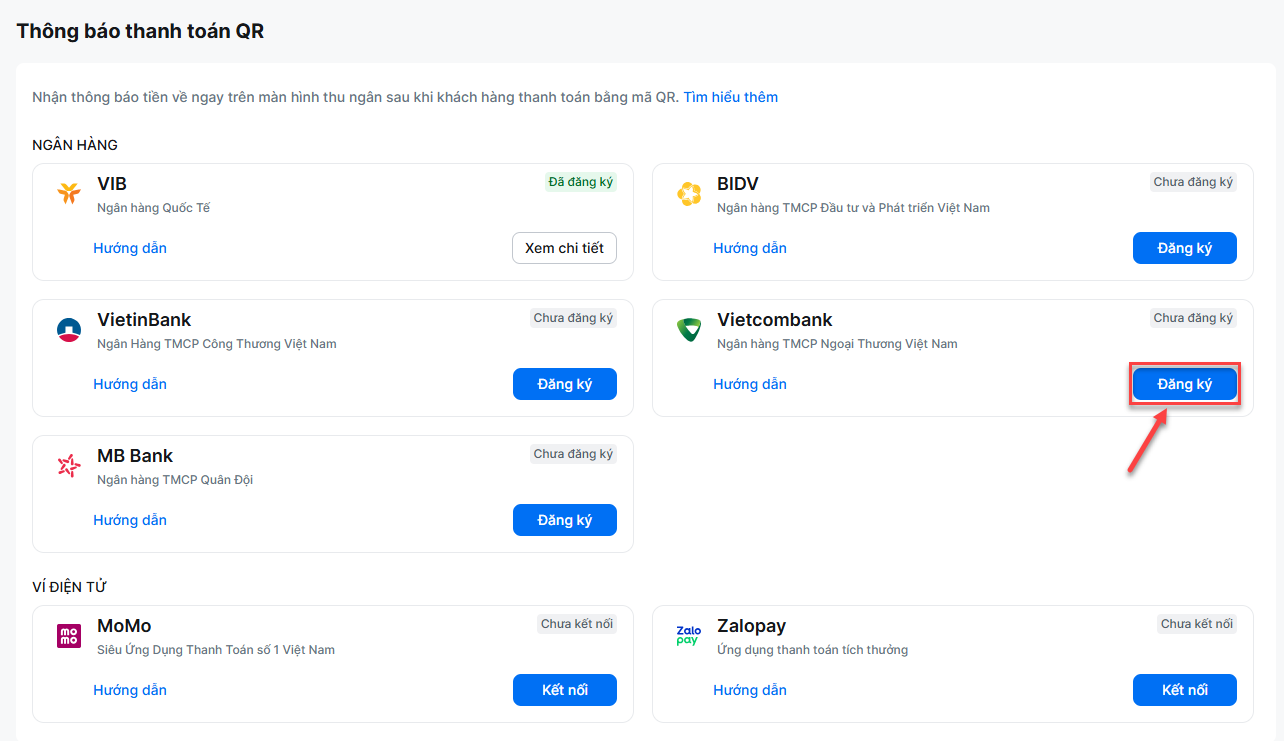Select the 'MB Bank' bank name
The width and height of the screenshot is (1284, 741).
click(135, 456)
